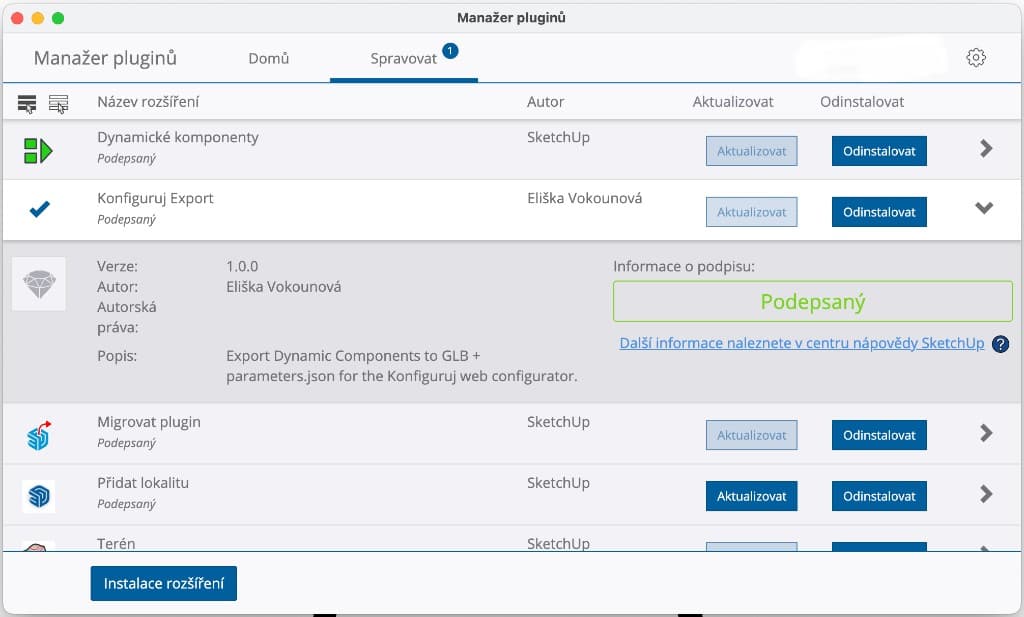
Task: Uninstall the Dynamické komponenty extension
Action: coord(879,151)
